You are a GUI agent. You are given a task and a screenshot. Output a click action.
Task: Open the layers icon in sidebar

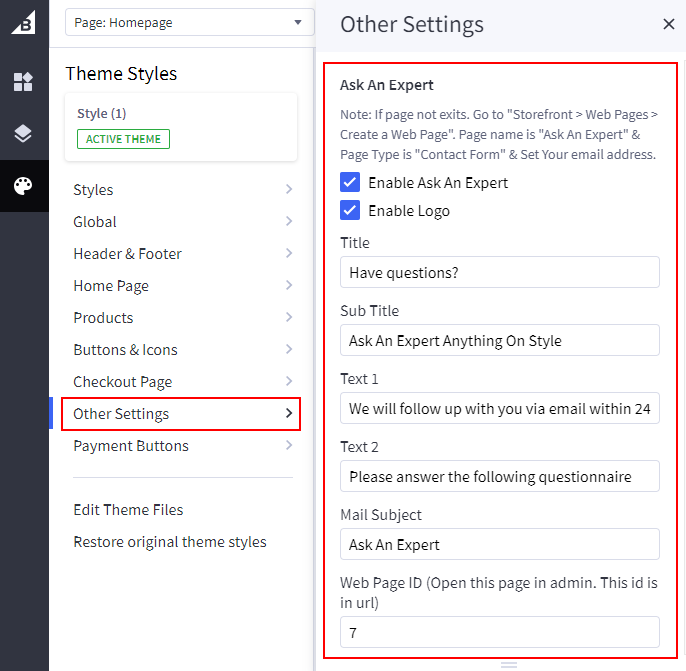click(x=24, y=134)
